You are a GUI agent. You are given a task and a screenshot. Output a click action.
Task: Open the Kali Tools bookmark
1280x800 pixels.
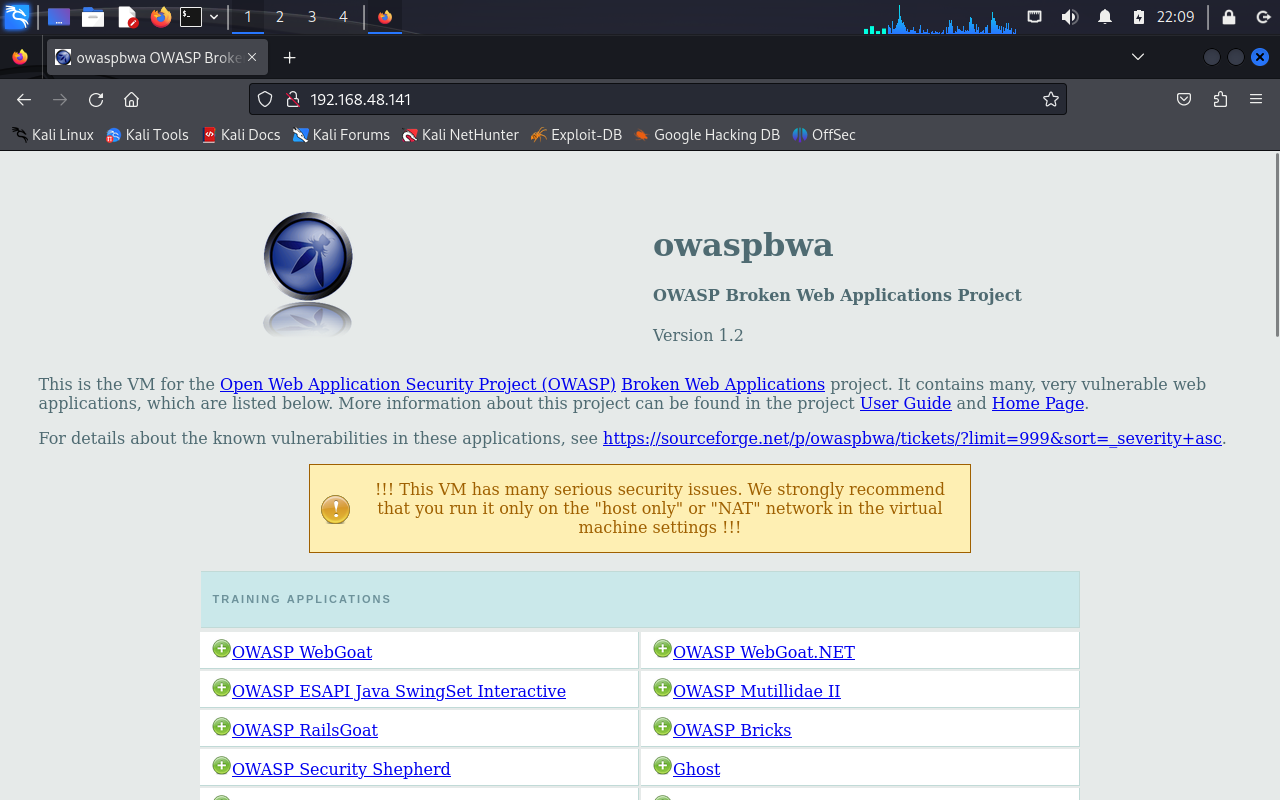[x=147, y=135]
